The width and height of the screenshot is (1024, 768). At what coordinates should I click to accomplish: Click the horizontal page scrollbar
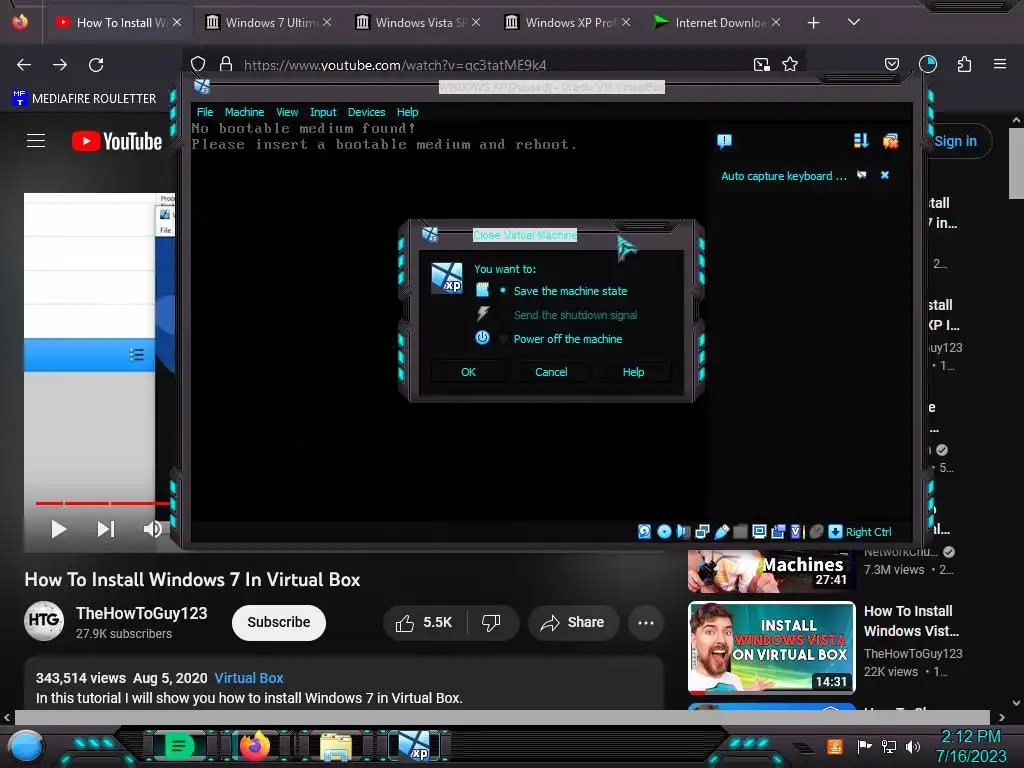pos(502,717)
